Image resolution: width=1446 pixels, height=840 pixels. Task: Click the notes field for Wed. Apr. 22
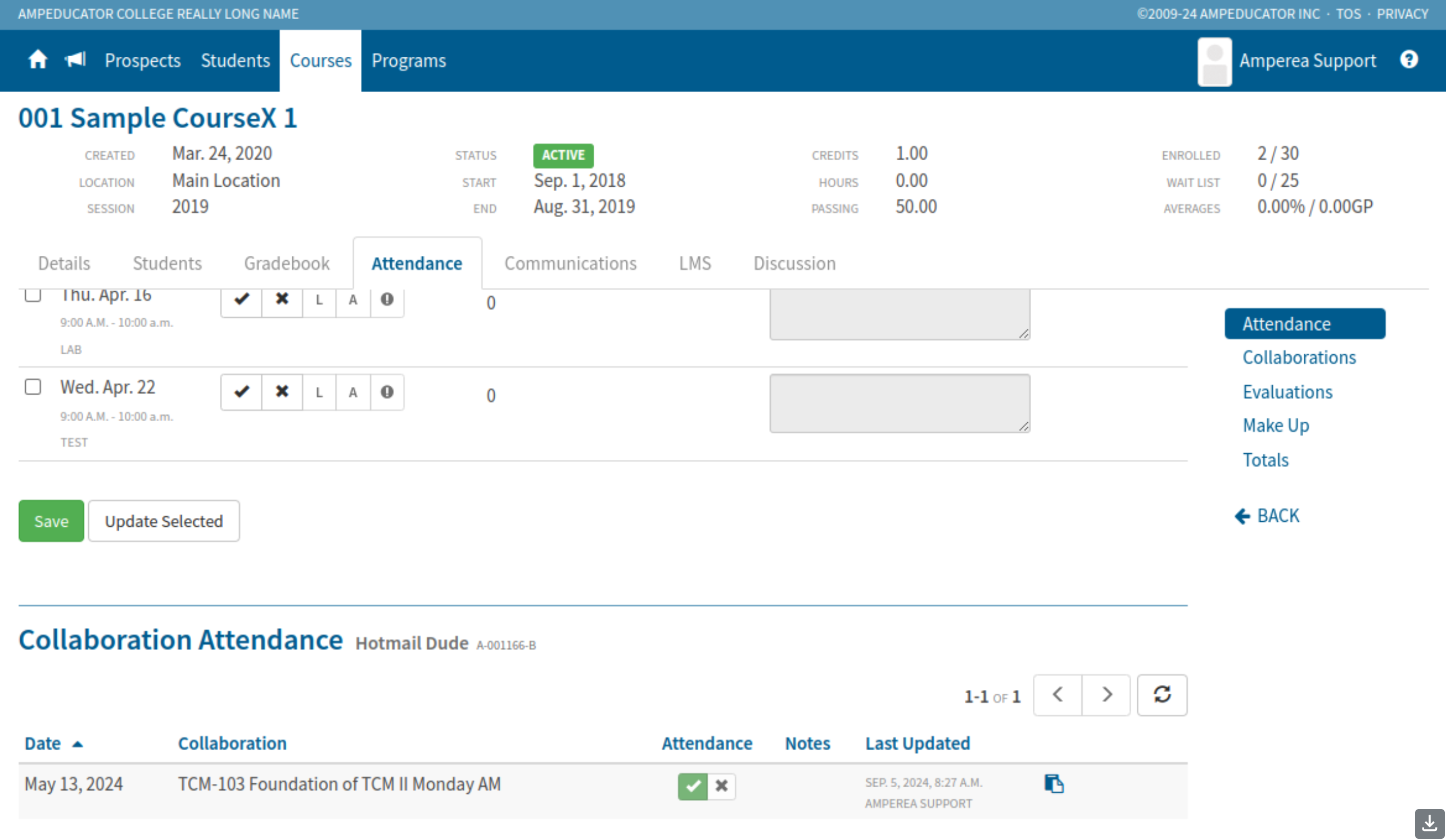[x=899, y=403]
